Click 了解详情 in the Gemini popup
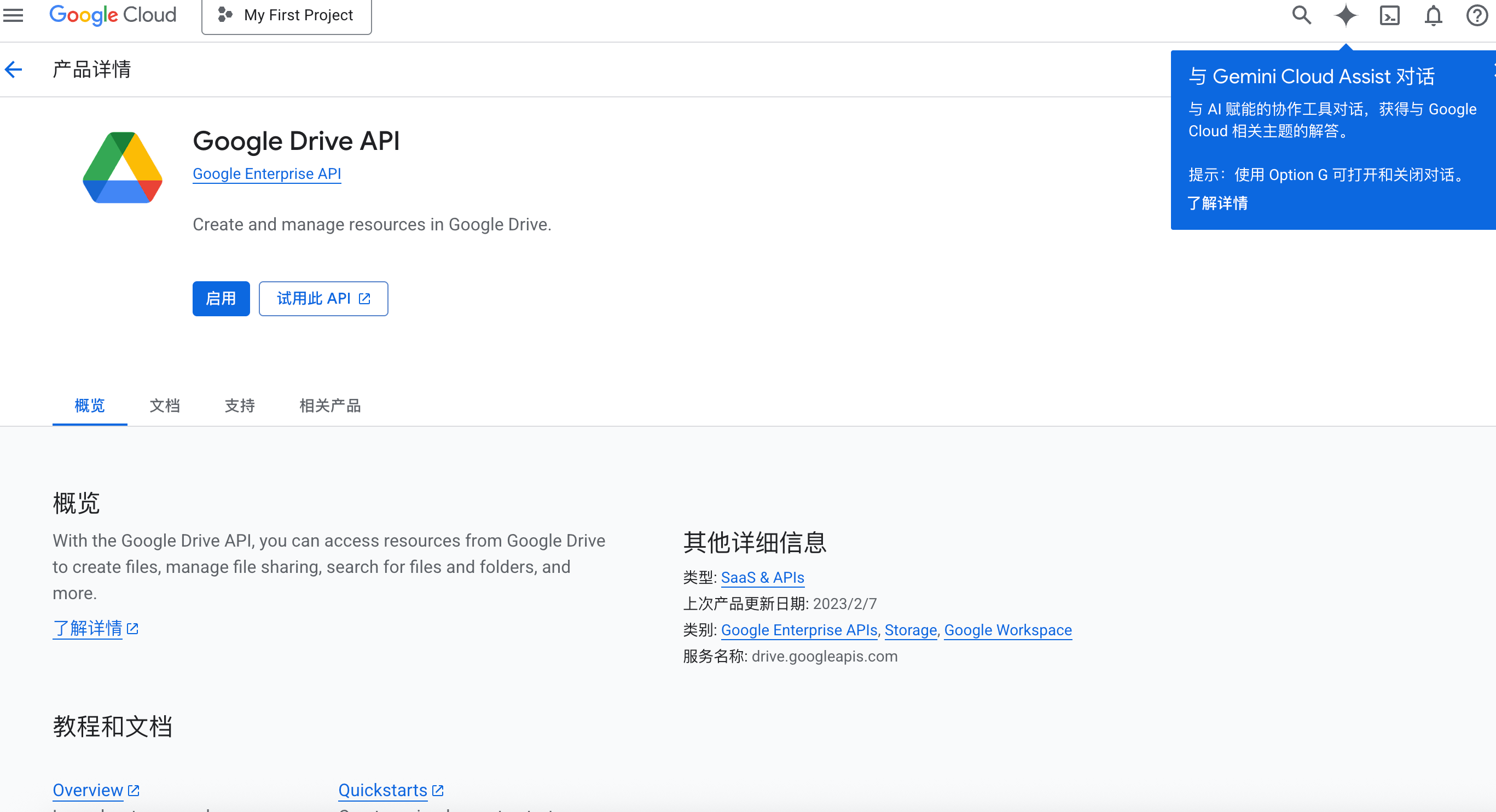The image size is (1496, 812). [x=1218, y=204]
